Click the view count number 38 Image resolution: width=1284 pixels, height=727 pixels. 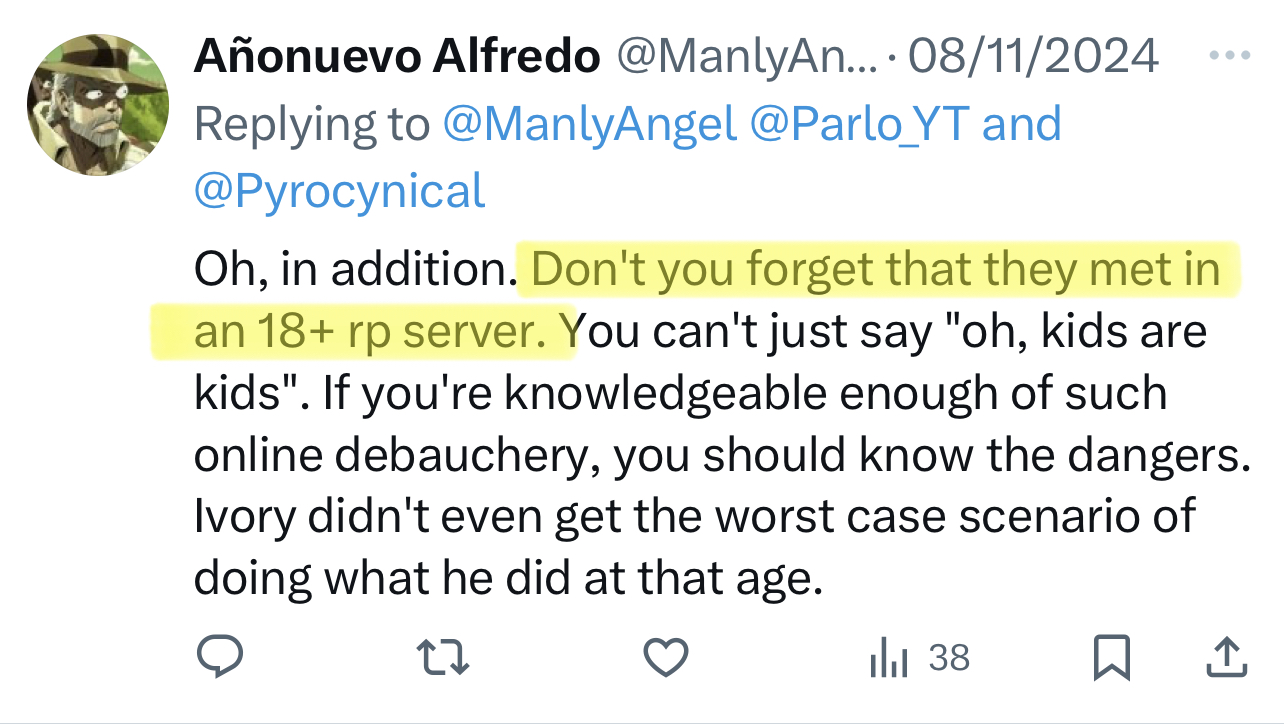point(949,657)
